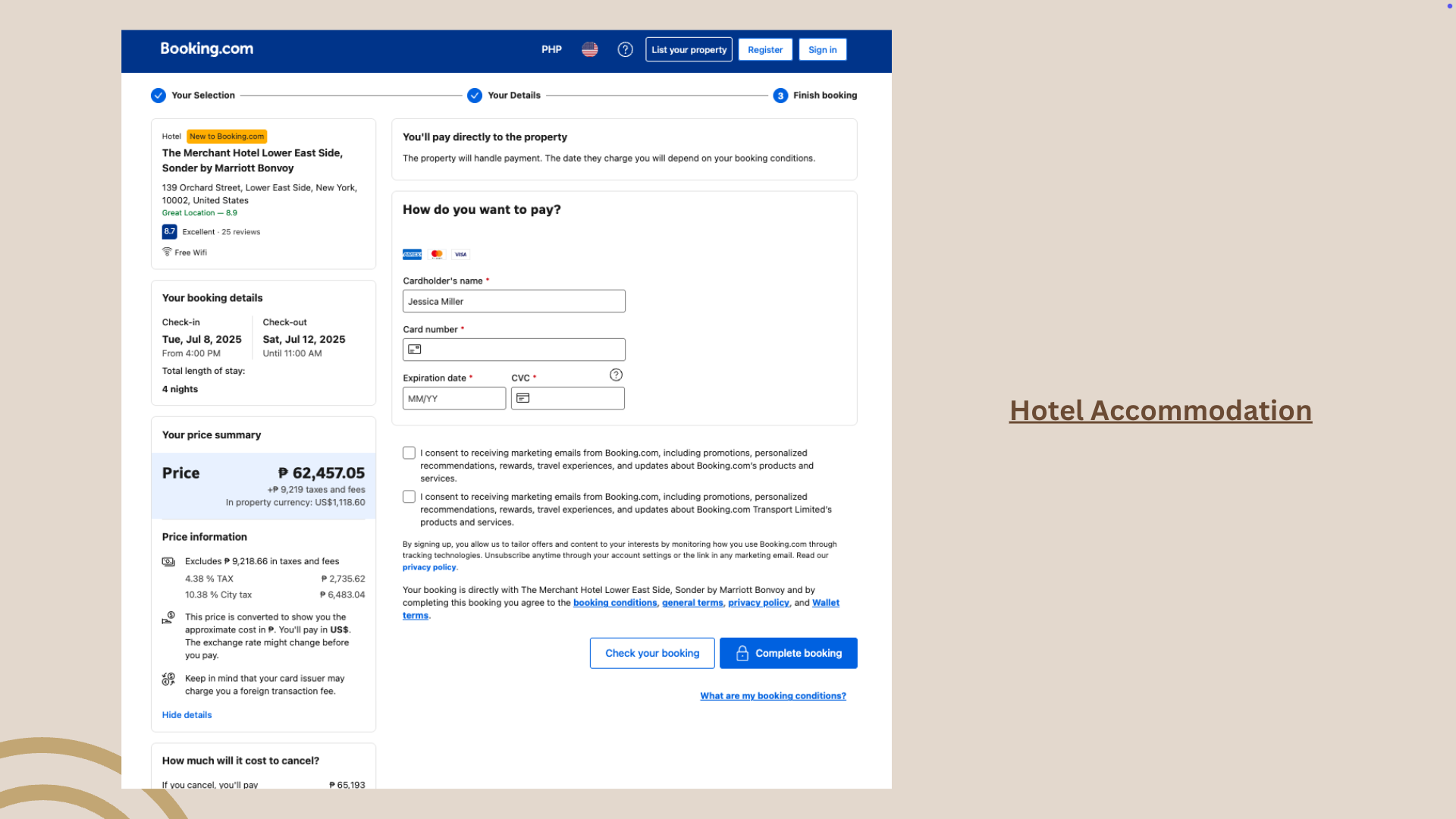Click the Mastercard logo icon
Image resolution: width=1456 pixels, height=819 pixels.
point(437,254)
